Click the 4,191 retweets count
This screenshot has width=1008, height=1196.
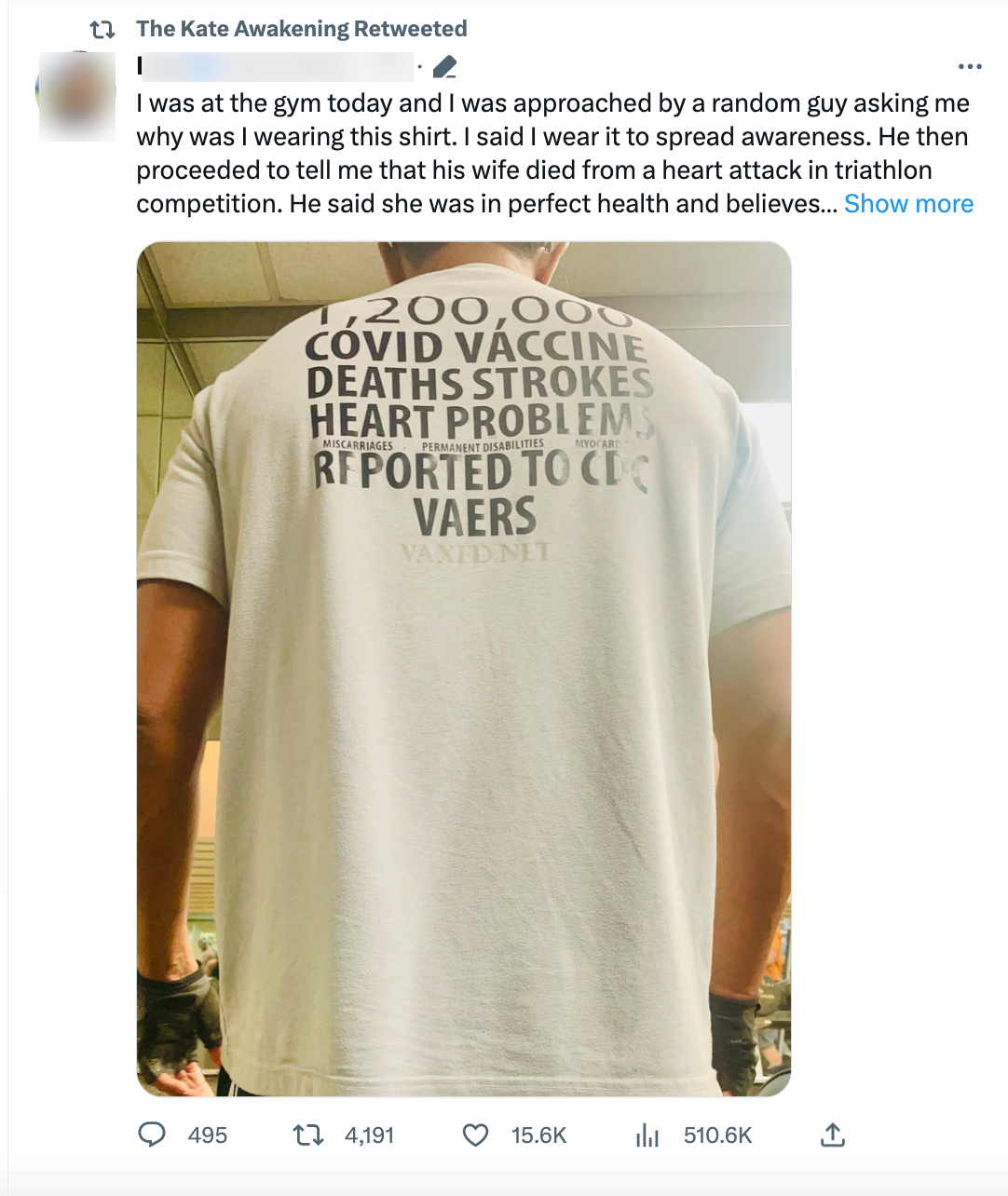tap(369, 1135)
